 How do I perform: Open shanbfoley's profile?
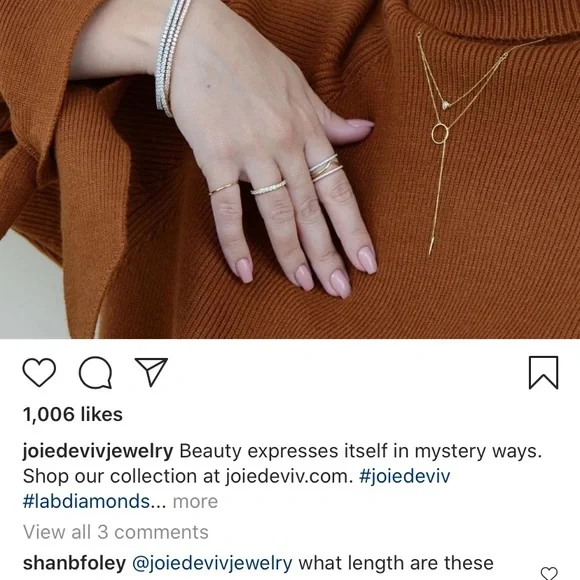pyautogui.click(x=74, y=563)
